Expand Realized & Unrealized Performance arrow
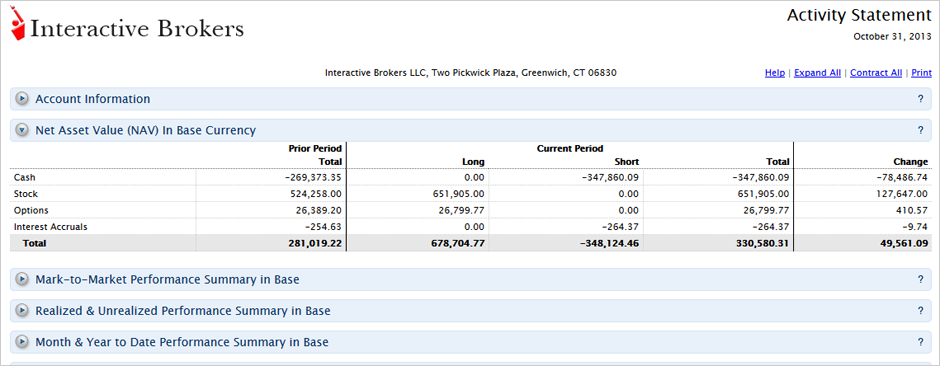The height and width of the screenshot is (366, 940). point(22,310)
